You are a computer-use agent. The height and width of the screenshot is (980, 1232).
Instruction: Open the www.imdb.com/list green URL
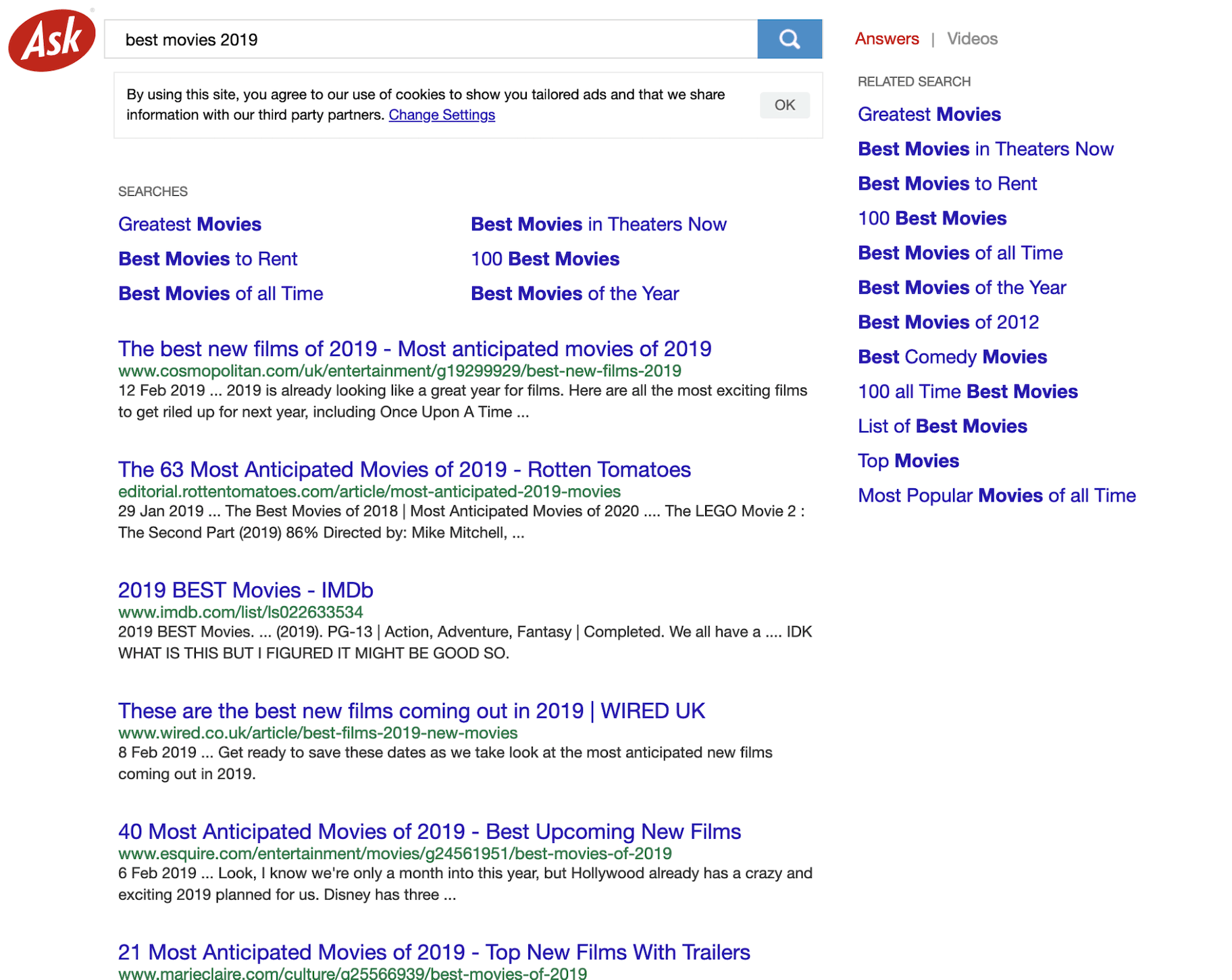(240, 612)
